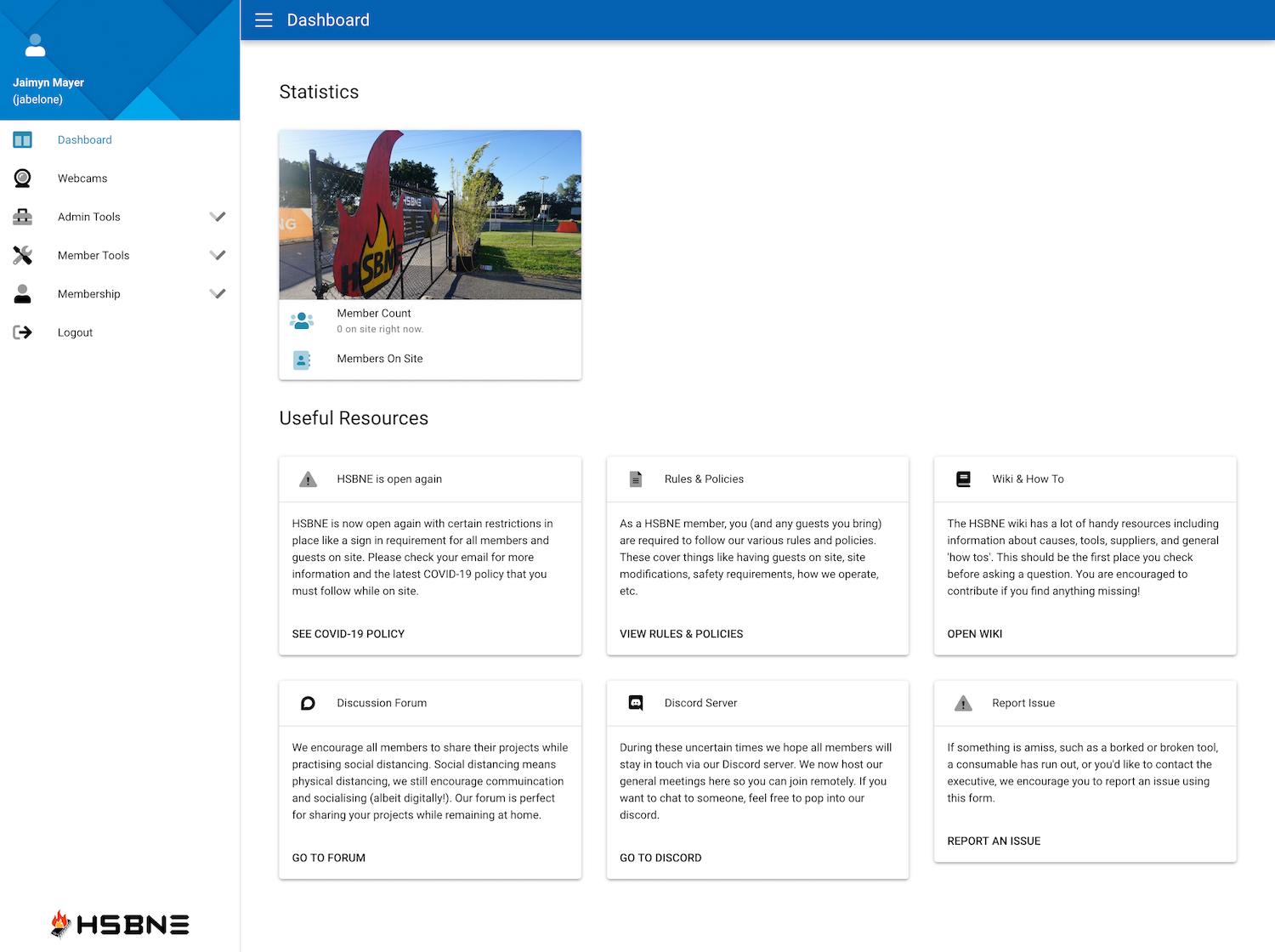Viewport: 1275px width, 952px height.
Task: Click the 'HSBNE is open again' card title
Action: 389,479
